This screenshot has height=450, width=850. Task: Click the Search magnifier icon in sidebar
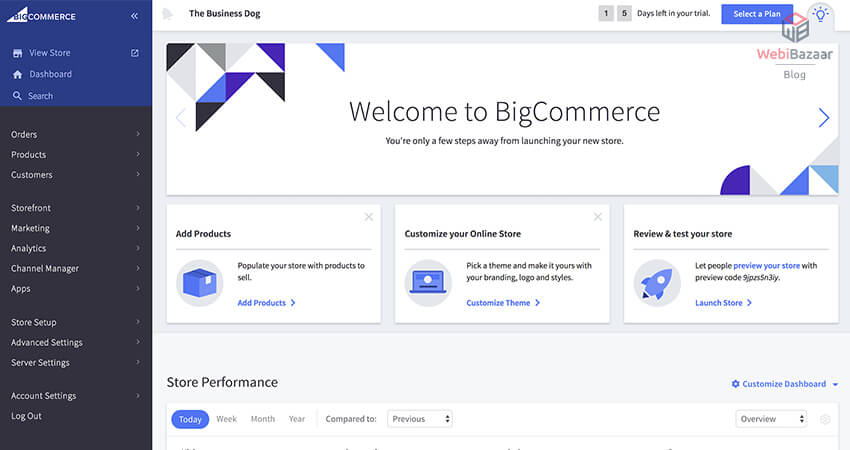tap(18, 96)
